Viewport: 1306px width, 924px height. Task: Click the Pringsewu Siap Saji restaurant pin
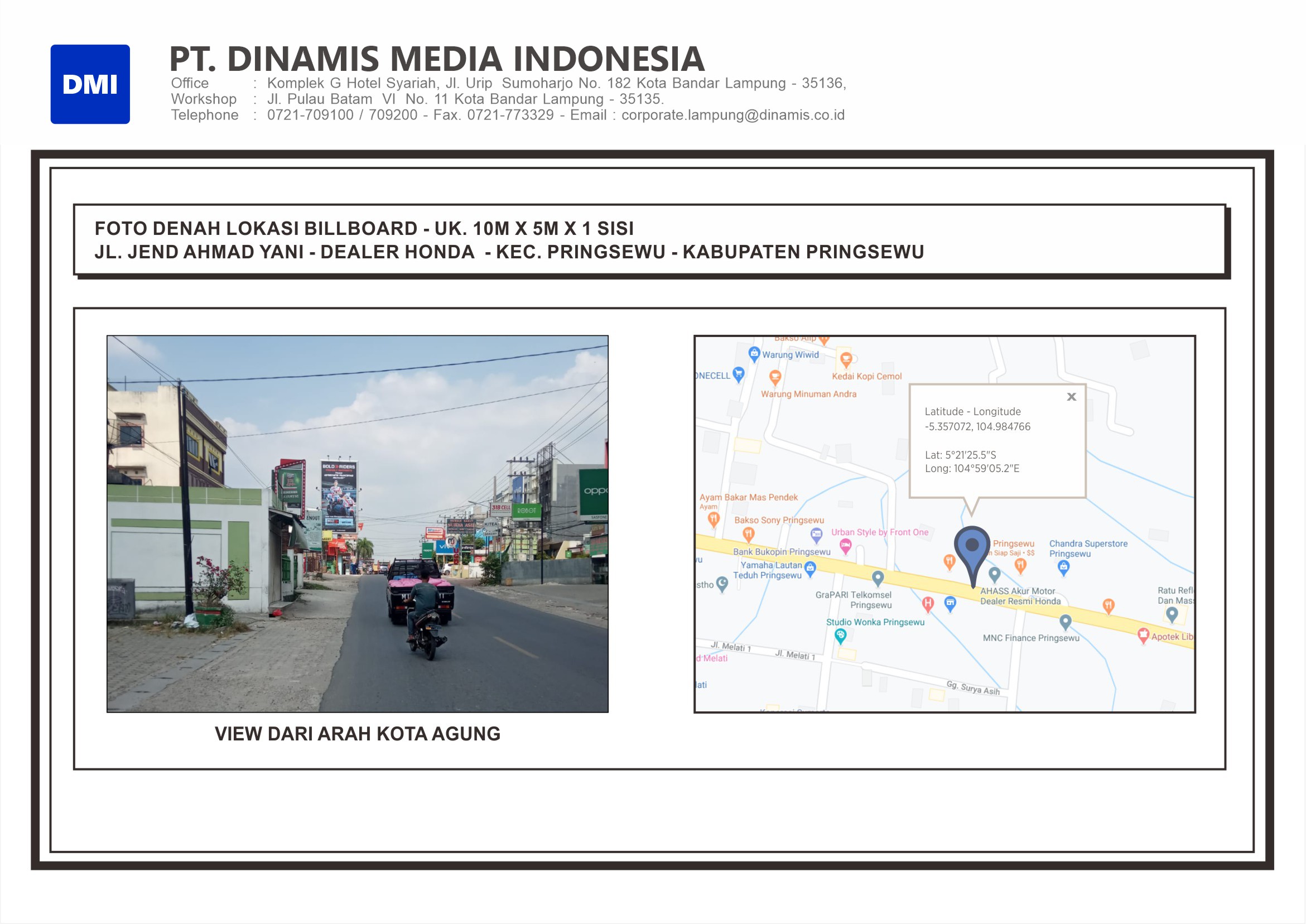(x=1020, y=566)
